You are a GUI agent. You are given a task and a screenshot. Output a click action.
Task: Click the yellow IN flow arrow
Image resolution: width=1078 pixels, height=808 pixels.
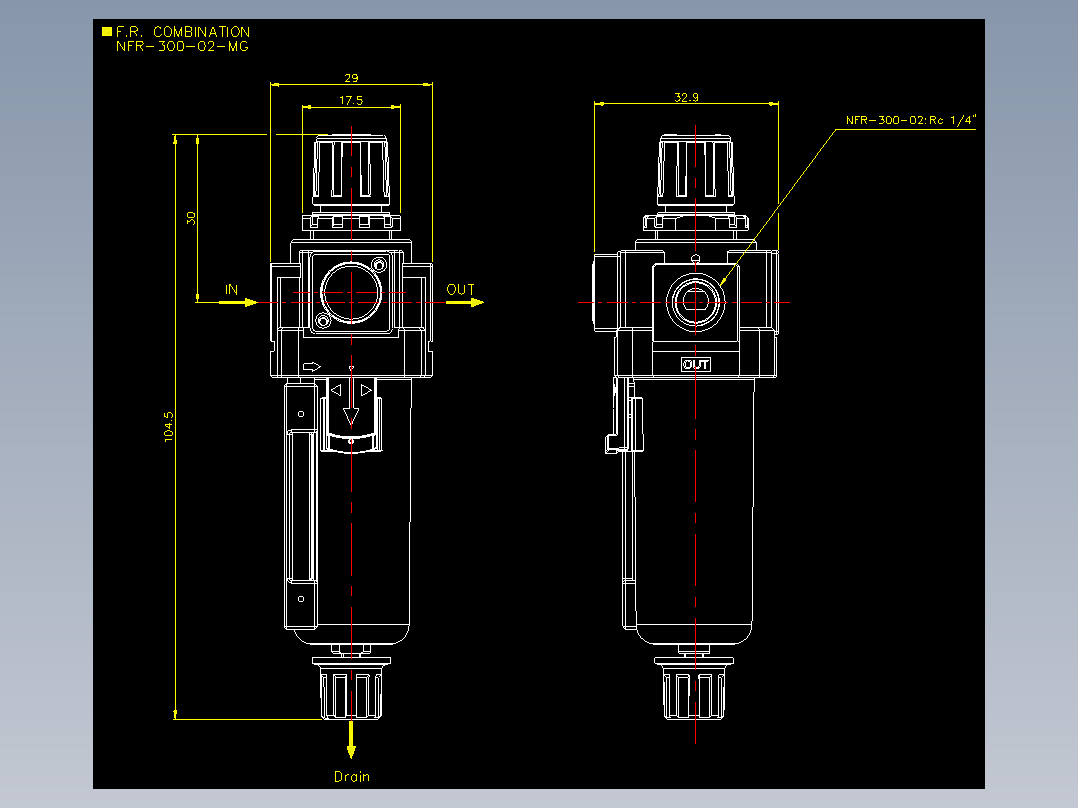238,302
